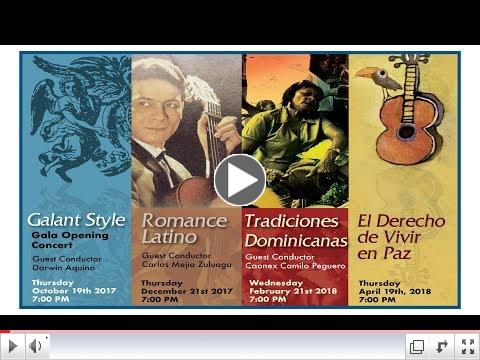Click the Tradiciones Dominicanas title
This screenshot has height=360, width=480.
296,231
